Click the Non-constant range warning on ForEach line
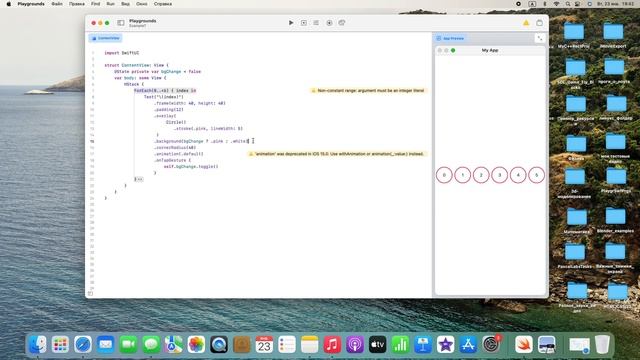Image resolution: width=640 pixels, height=360 pixels. [368, 91]
